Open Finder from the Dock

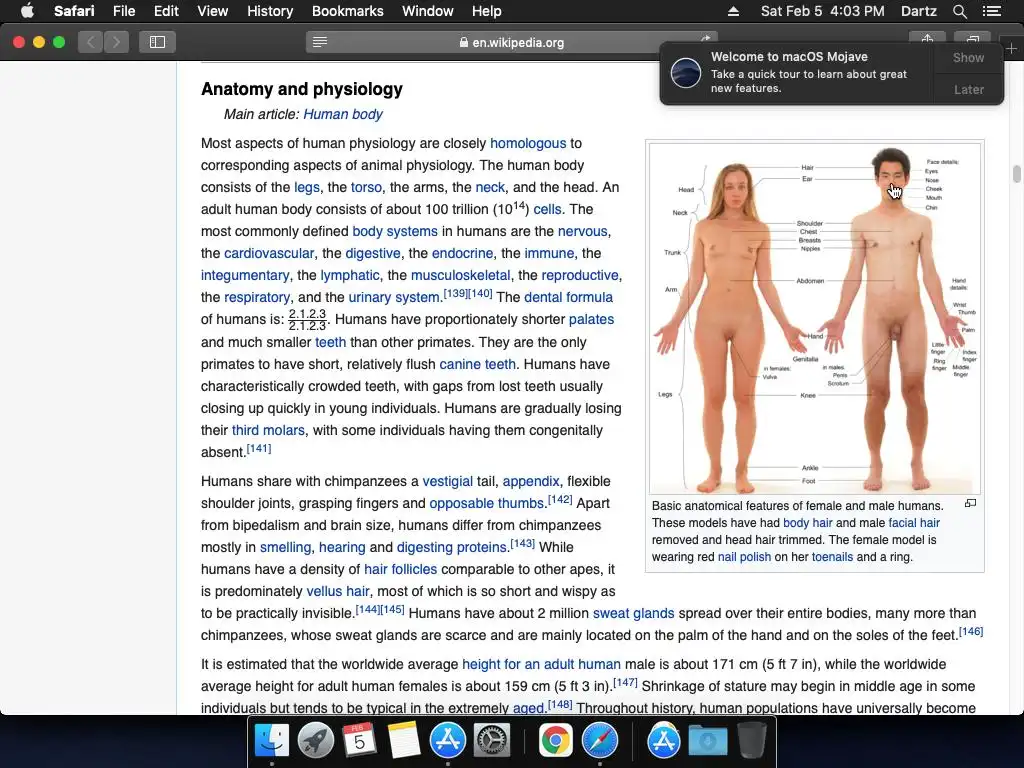[x=272, y=741]
